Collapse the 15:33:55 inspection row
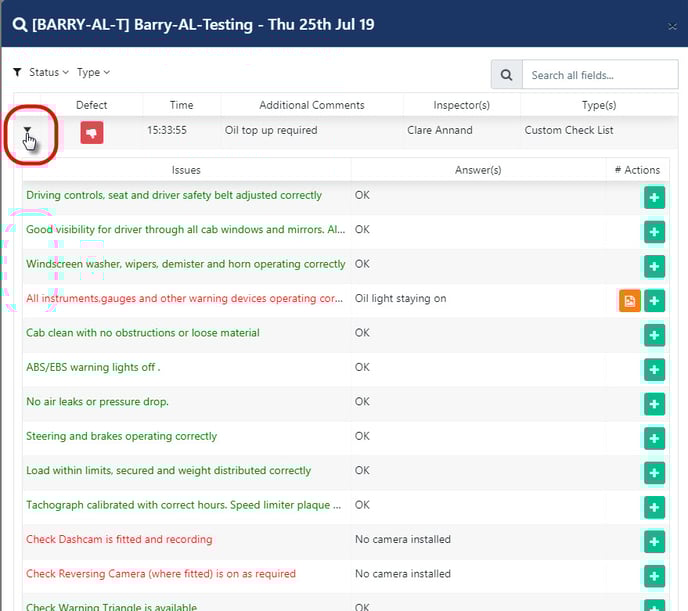This screenshot has height=611, width=688. click(27, 130)
